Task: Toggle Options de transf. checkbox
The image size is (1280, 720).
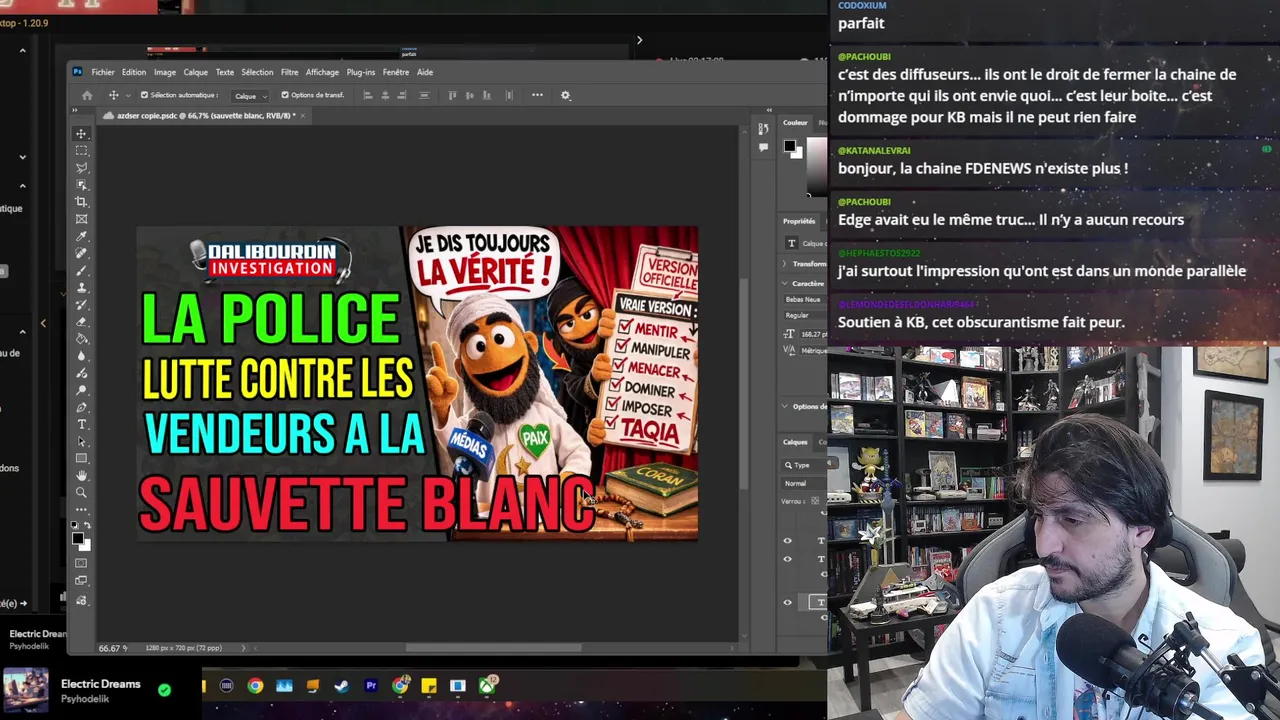Action: click(285, 95)
